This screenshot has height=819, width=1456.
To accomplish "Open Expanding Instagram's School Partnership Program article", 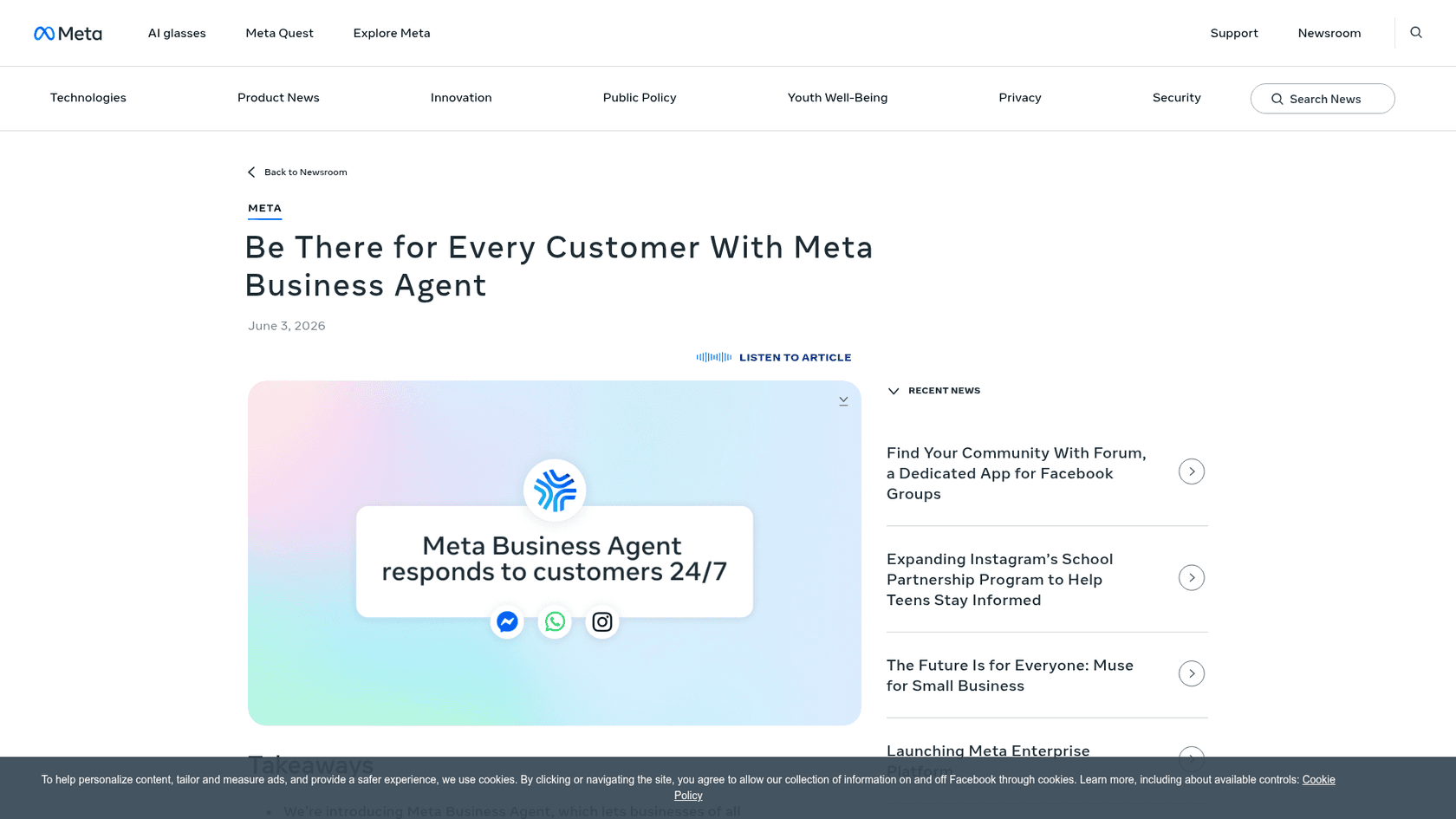I will 1000,580.
